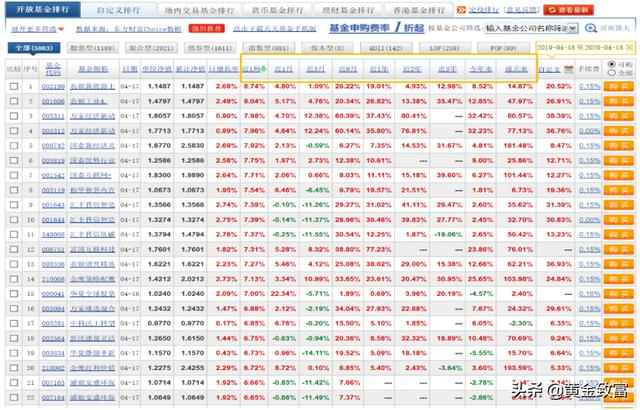Viewport: 640px width, 410px height.
Task: Click the red 强烈推荐 badge
Action: tap(207, 29)
